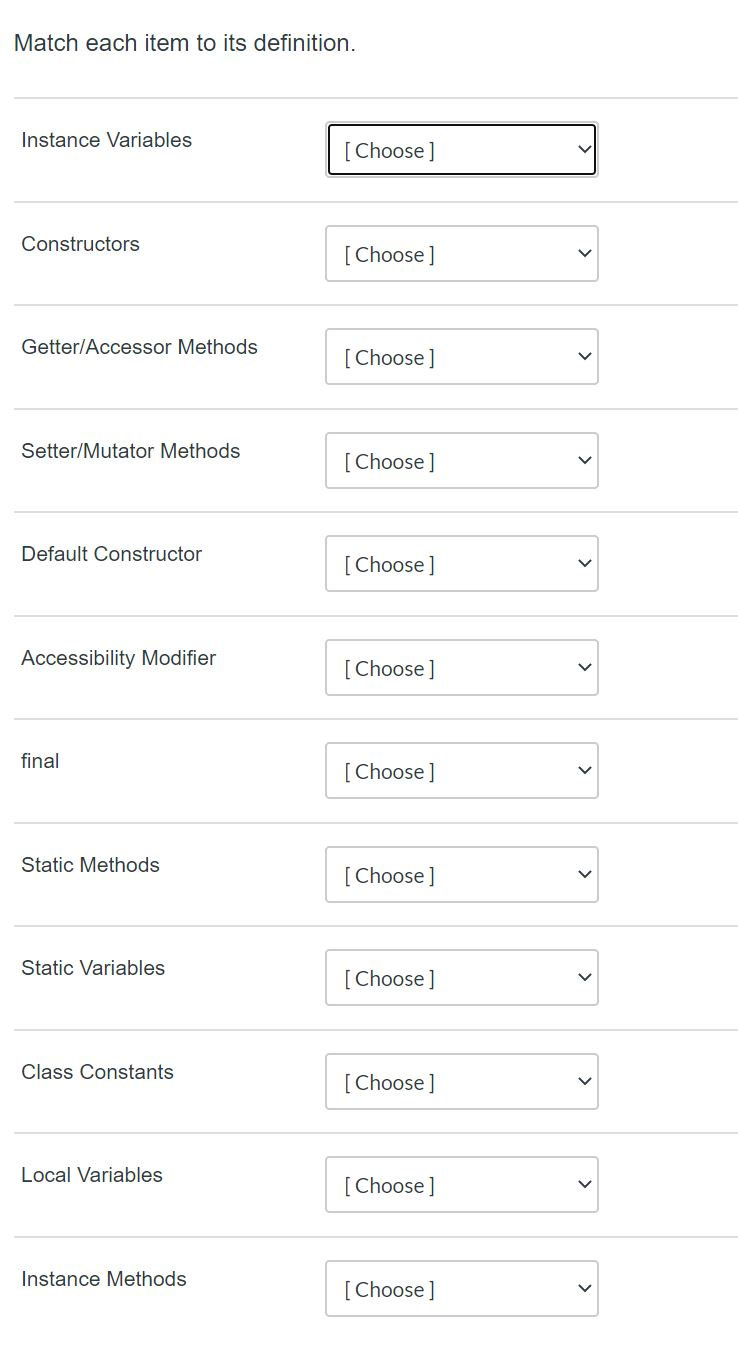Open the Setter/Mutator Methods dropdown
This screenshot has height=1349, width=738.
pyautogui.click(x=461, y=460)
